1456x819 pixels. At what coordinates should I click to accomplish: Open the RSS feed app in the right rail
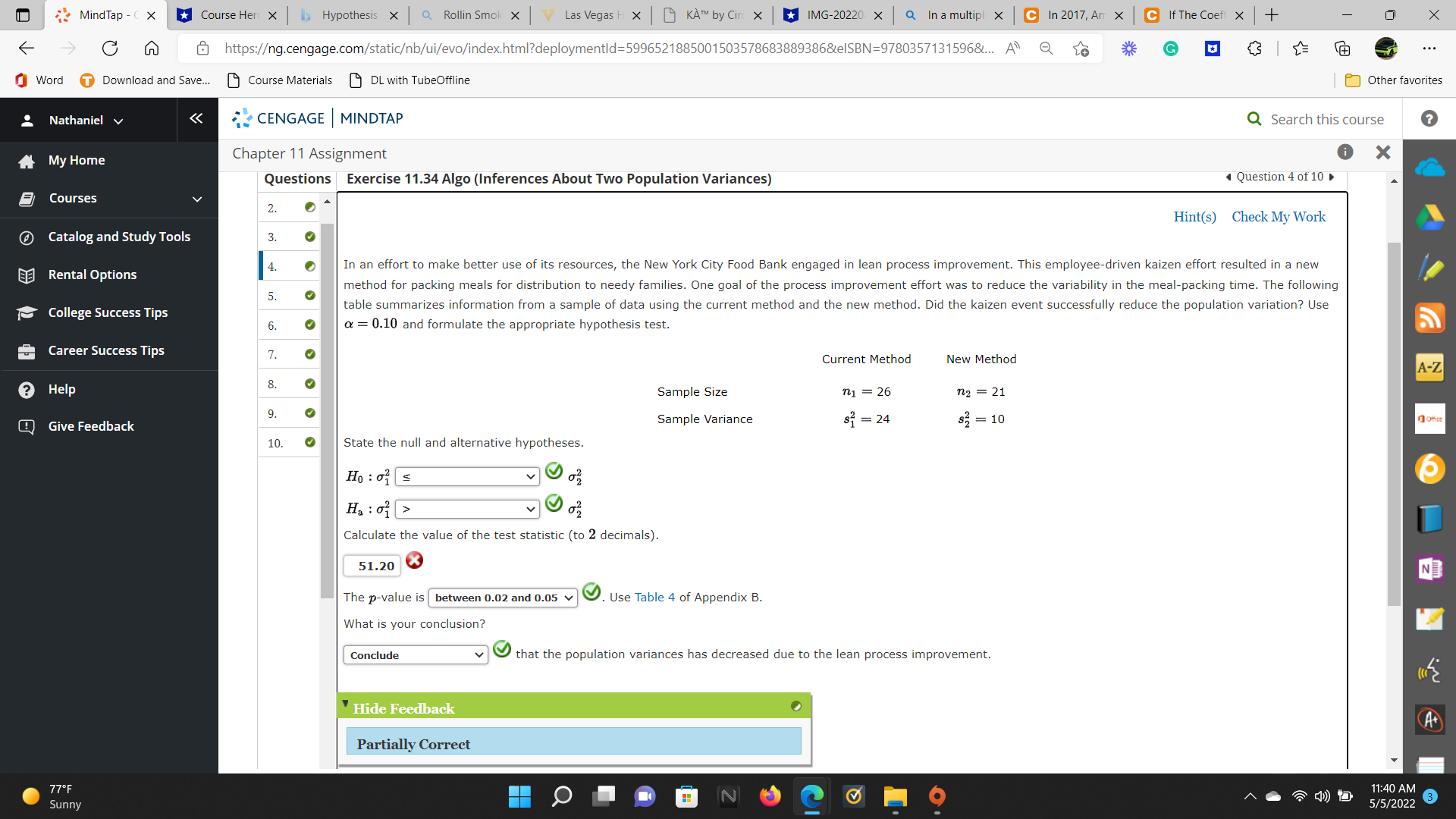[1431, 318]
